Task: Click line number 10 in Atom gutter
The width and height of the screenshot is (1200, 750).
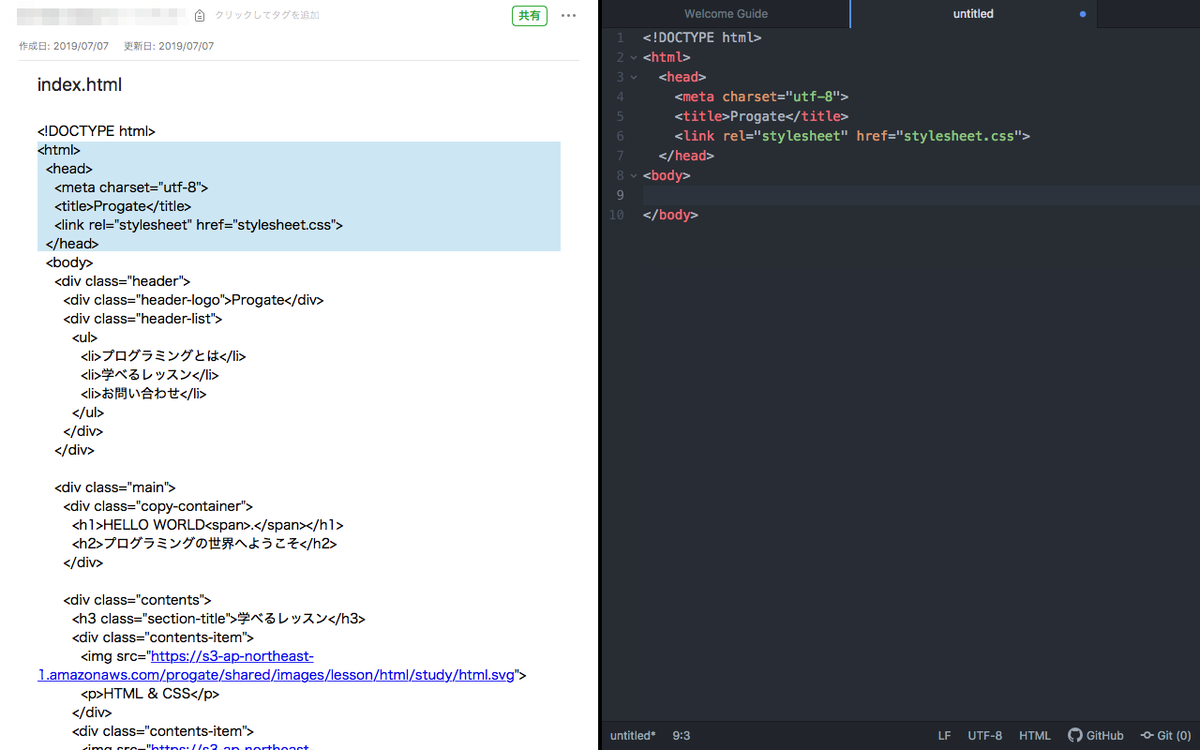Action: tap(616, 215)
